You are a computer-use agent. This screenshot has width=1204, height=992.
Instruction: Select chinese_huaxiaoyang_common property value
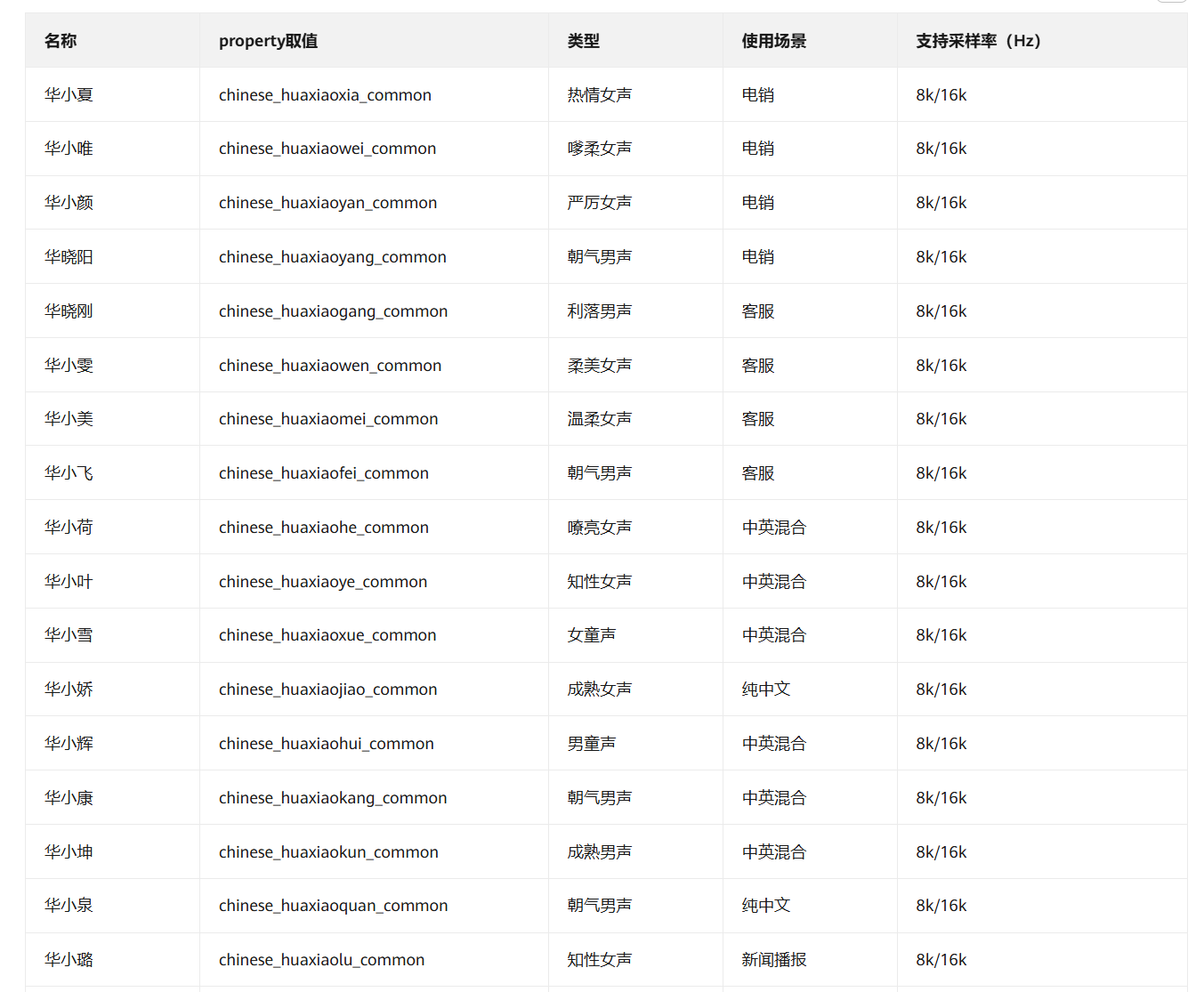(x=333, y=257)
